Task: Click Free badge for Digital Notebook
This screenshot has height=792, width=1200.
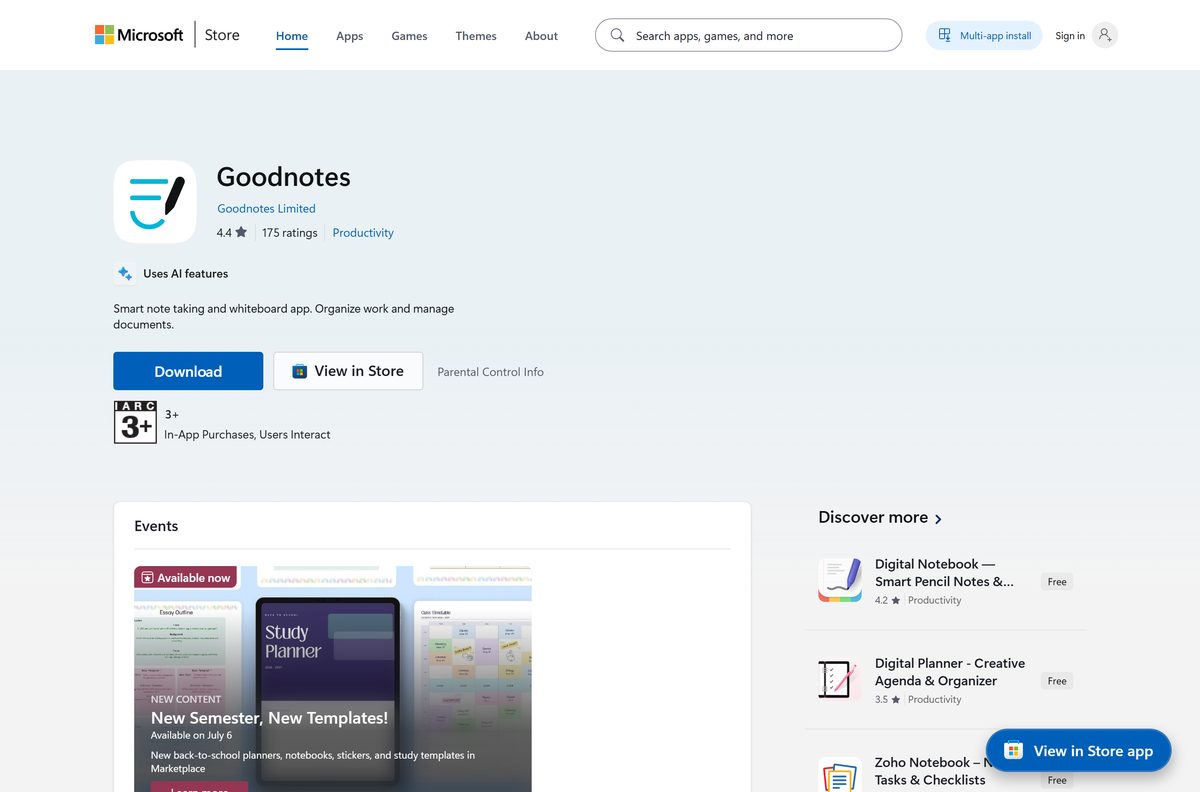Action: (x=1057, y=581)
